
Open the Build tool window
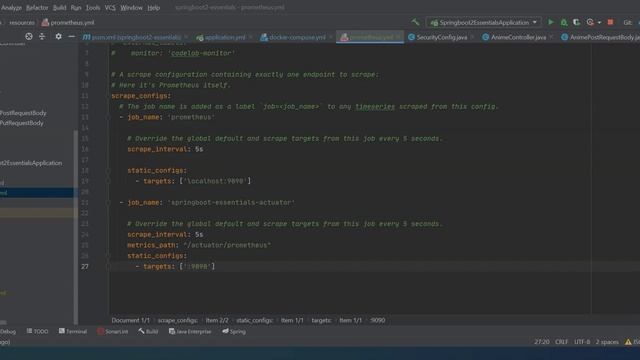point(148,331)
